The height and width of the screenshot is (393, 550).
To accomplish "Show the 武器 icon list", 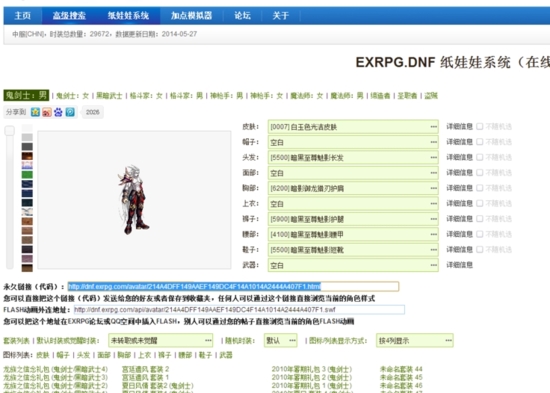I will click(226, 355).
